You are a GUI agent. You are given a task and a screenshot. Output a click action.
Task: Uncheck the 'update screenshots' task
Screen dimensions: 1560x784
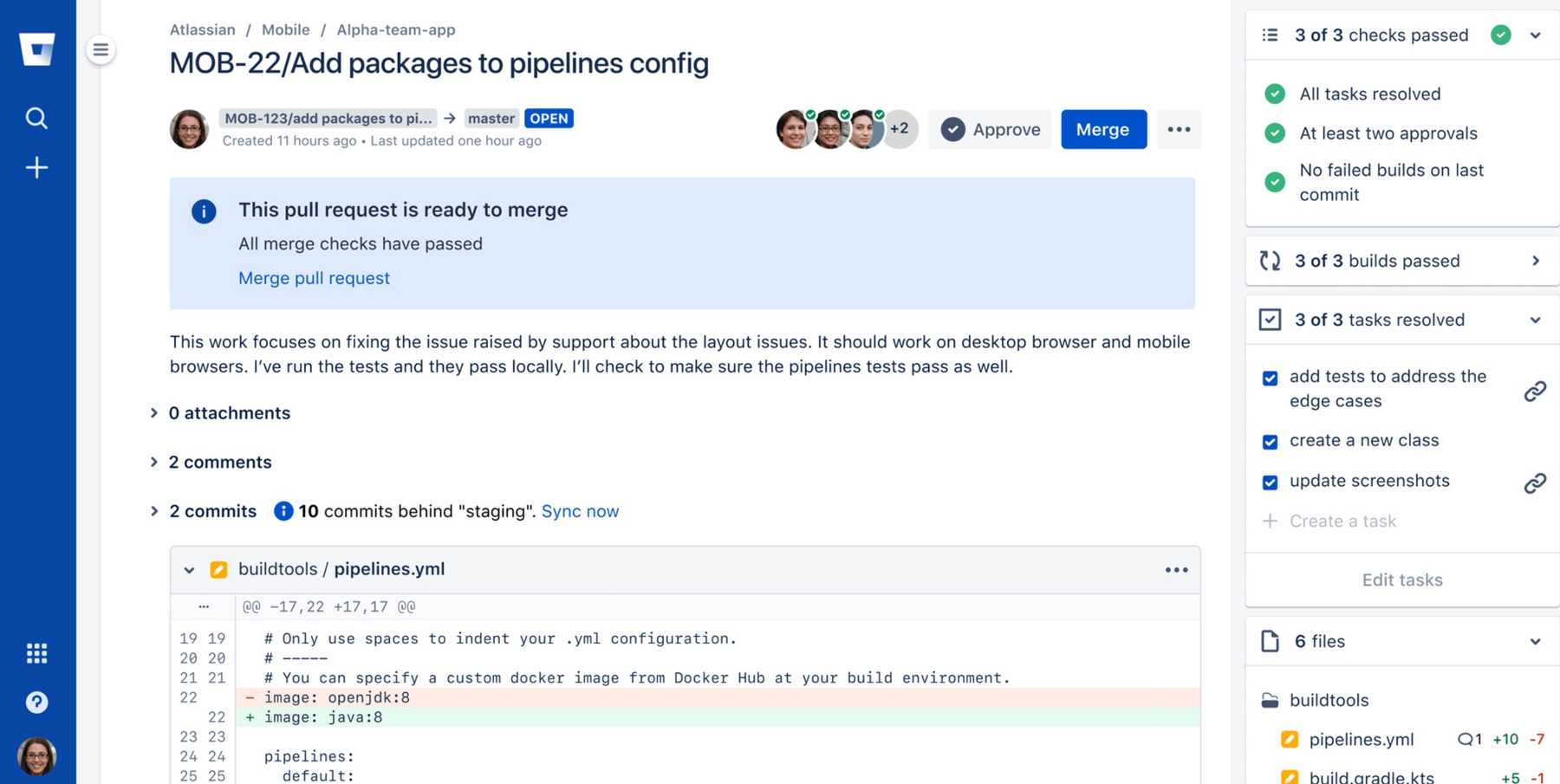1270,482
